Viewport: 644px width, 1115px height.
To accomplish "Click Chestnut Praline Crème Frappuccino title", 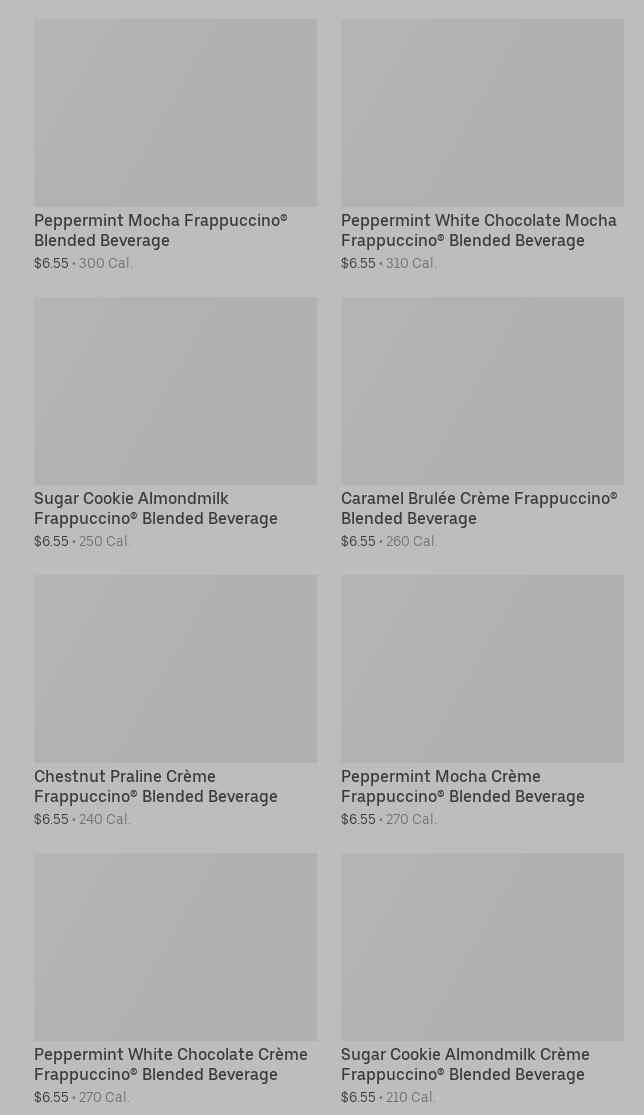I will coord(155,786).
